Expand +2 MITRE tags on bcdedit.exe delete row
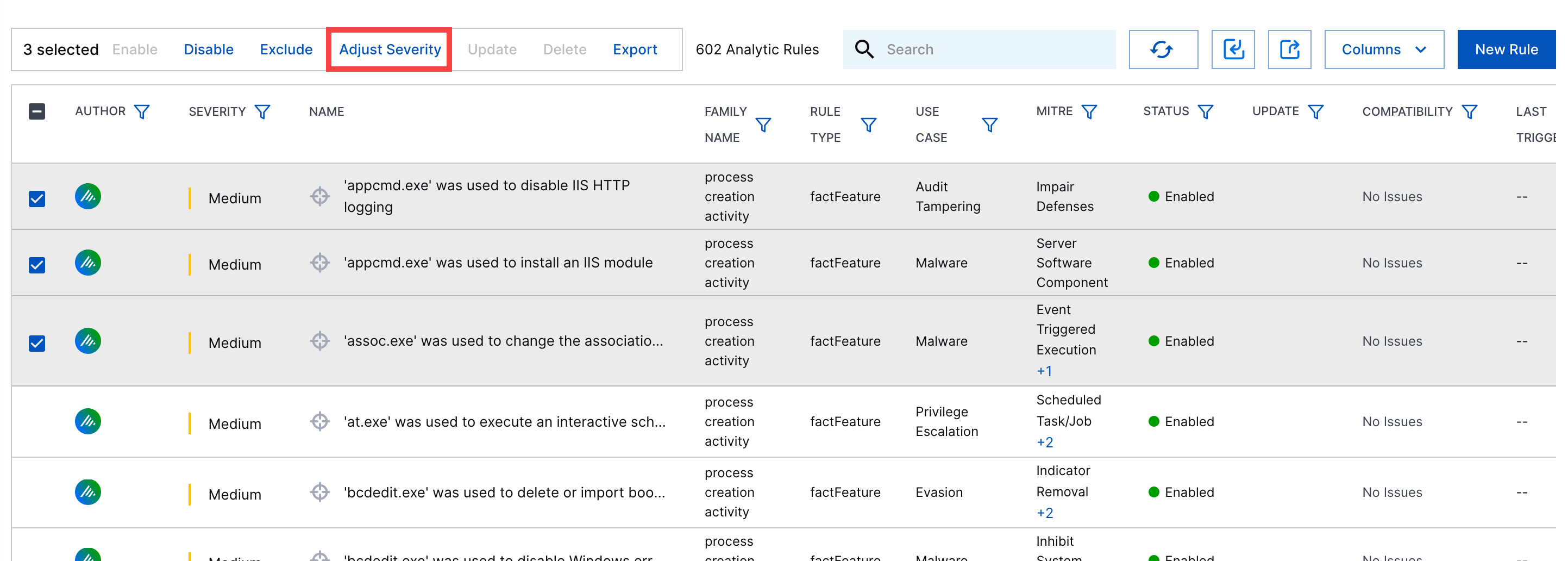 point(1045,513)
